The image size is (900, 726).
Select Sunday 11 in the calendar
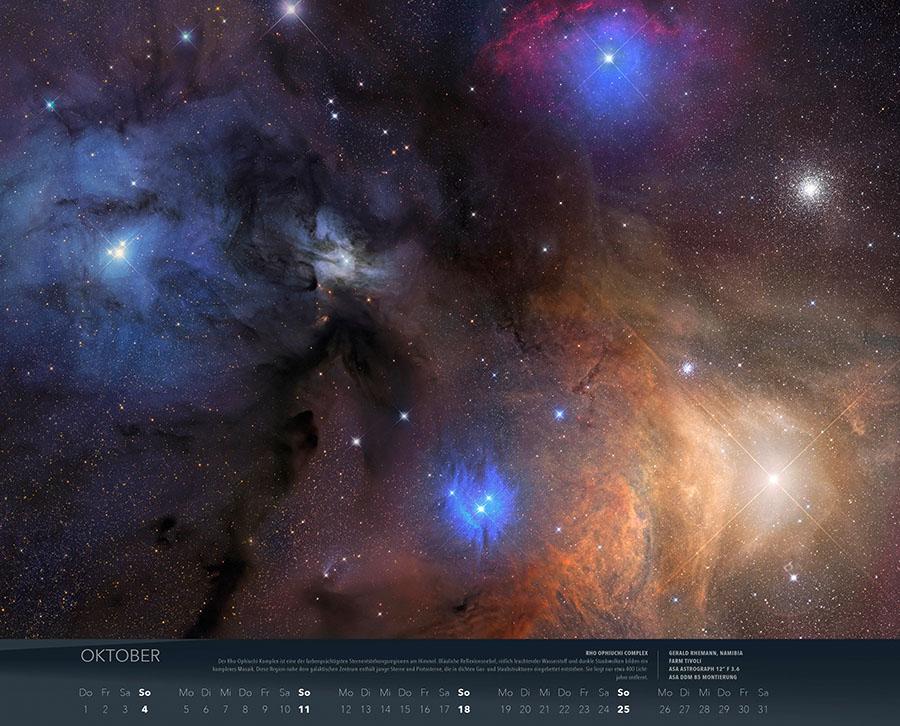click(305, 709)
